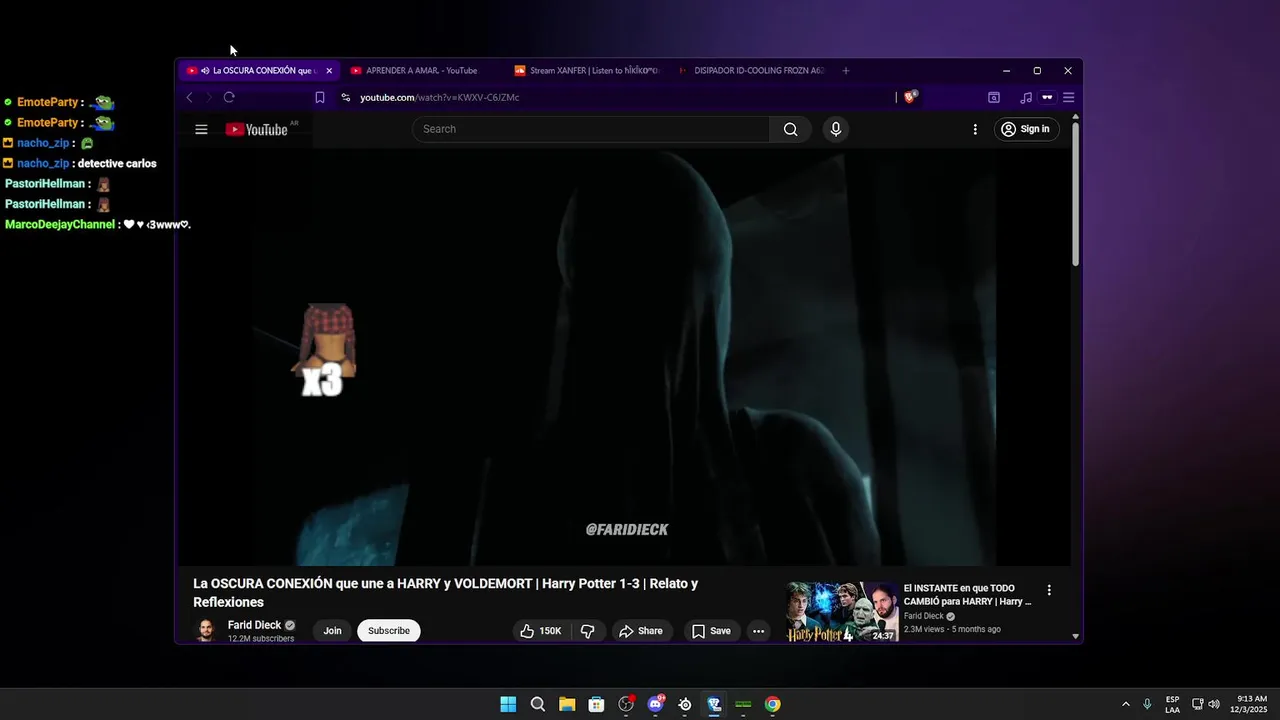Start voice search with microphone icon
This screenshot has height=720, width=1280.
(836, 129)
